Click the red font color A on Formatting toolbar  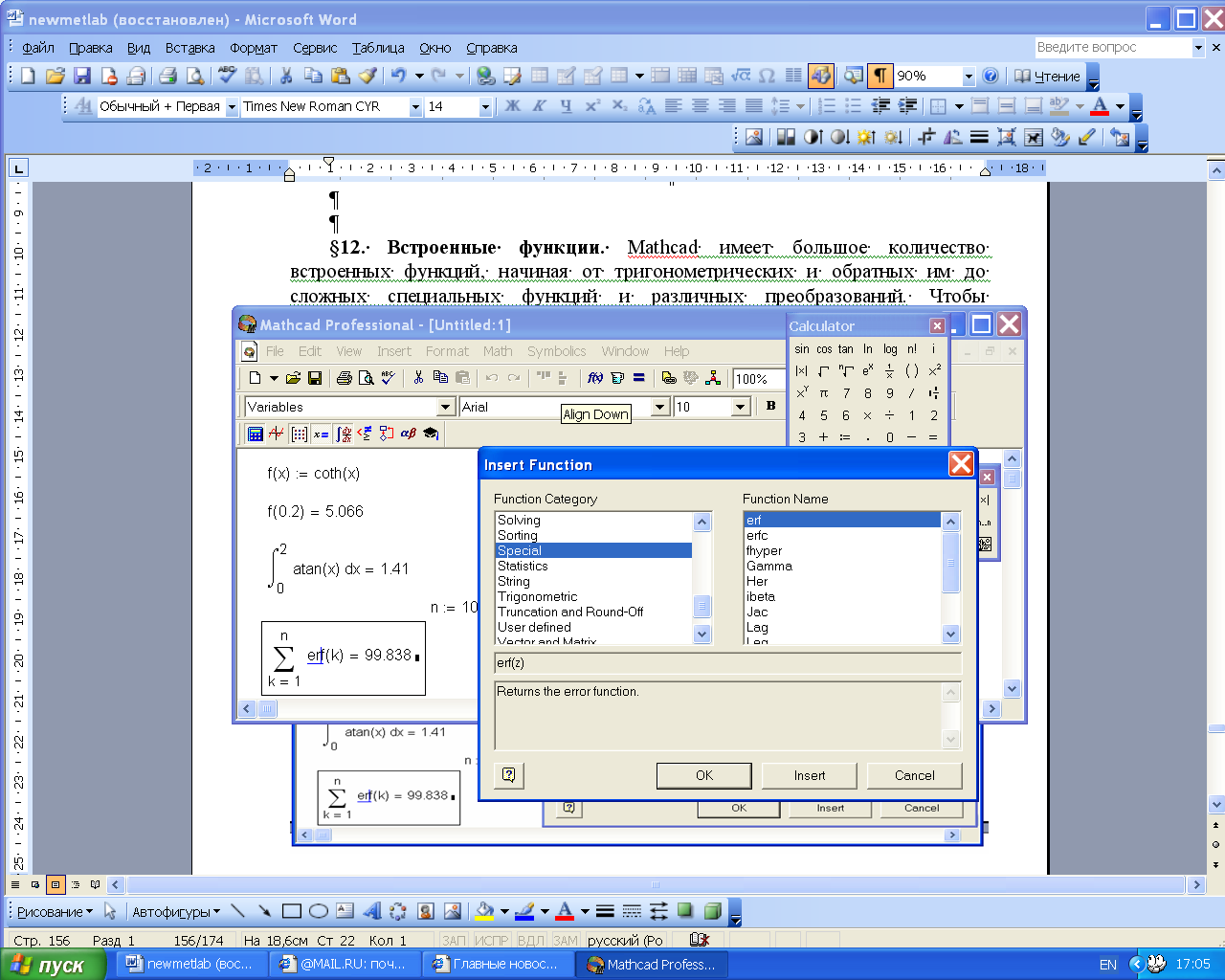coord(1100,106)
